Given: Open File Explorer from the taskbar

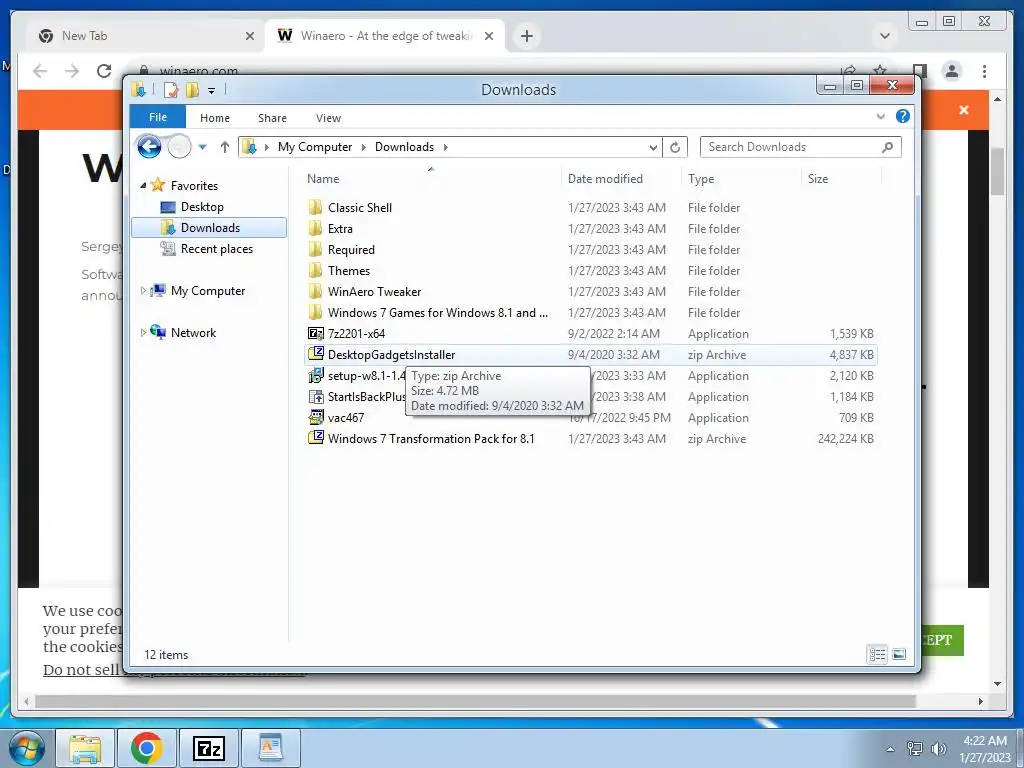Looking at the screenshot, I should [85, 748].
